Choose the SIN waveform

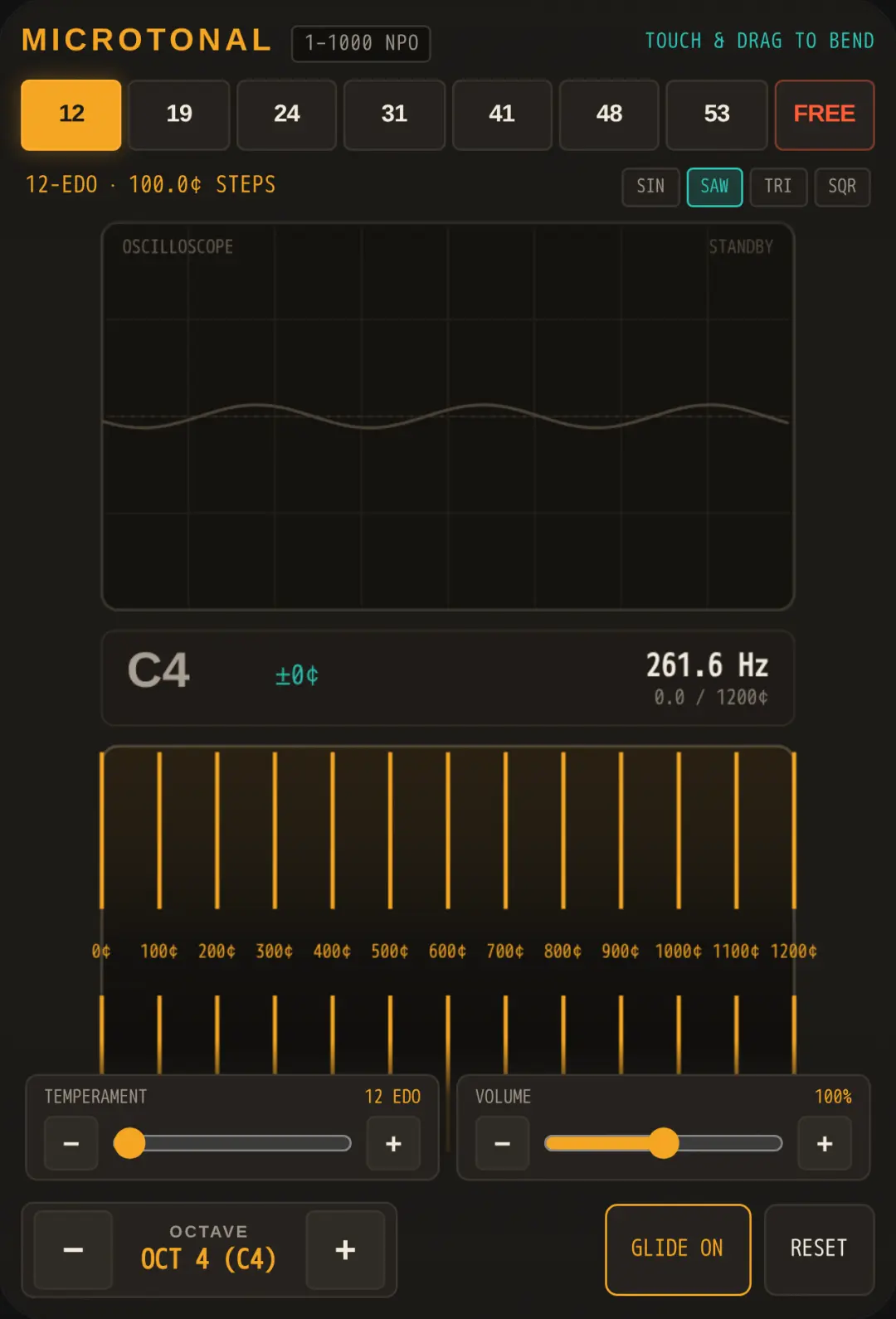coord(650,187)
